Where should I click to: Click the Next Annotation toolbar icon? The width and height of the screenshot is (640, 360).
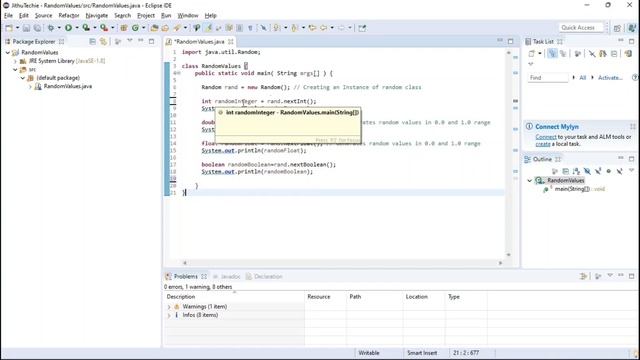pos(277,28)
